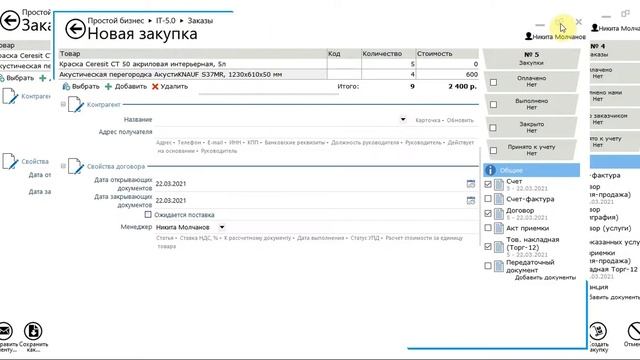This screenshot has width=640, height=360.
Task: Click the Адрес получателя field
Action: tap(316, 132)
